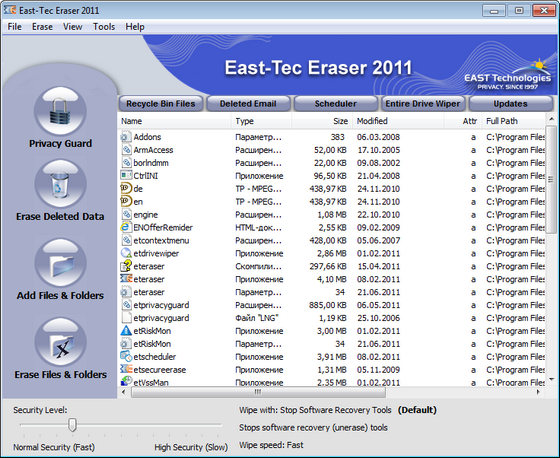Open the Erase menu
Image resolution: width=560 pixels, height=458 pixels.
(x=42, y=27)
